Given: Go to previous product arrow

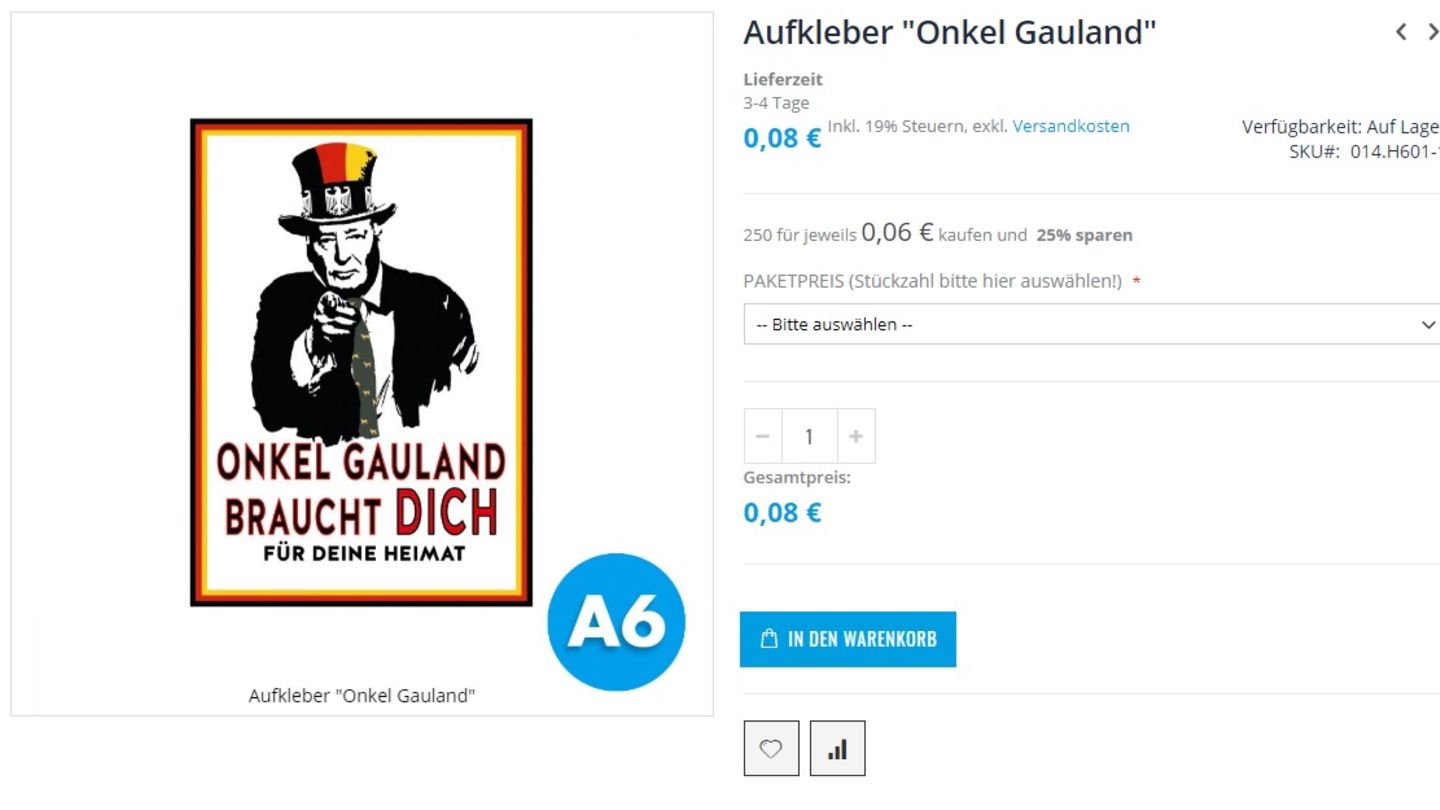Looking at the screenshot, I should [x=1402, y=32].
